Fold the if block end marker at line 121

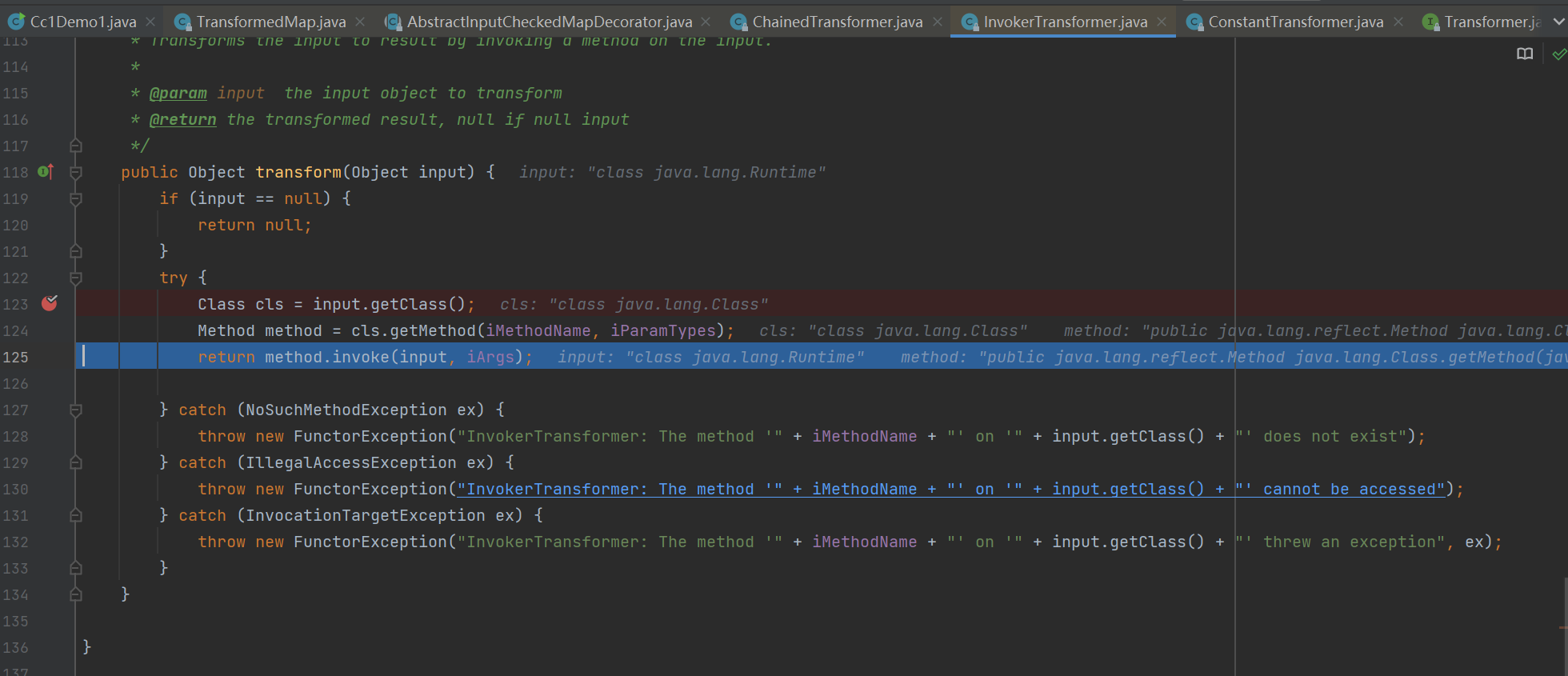click(x=76, y=251)
